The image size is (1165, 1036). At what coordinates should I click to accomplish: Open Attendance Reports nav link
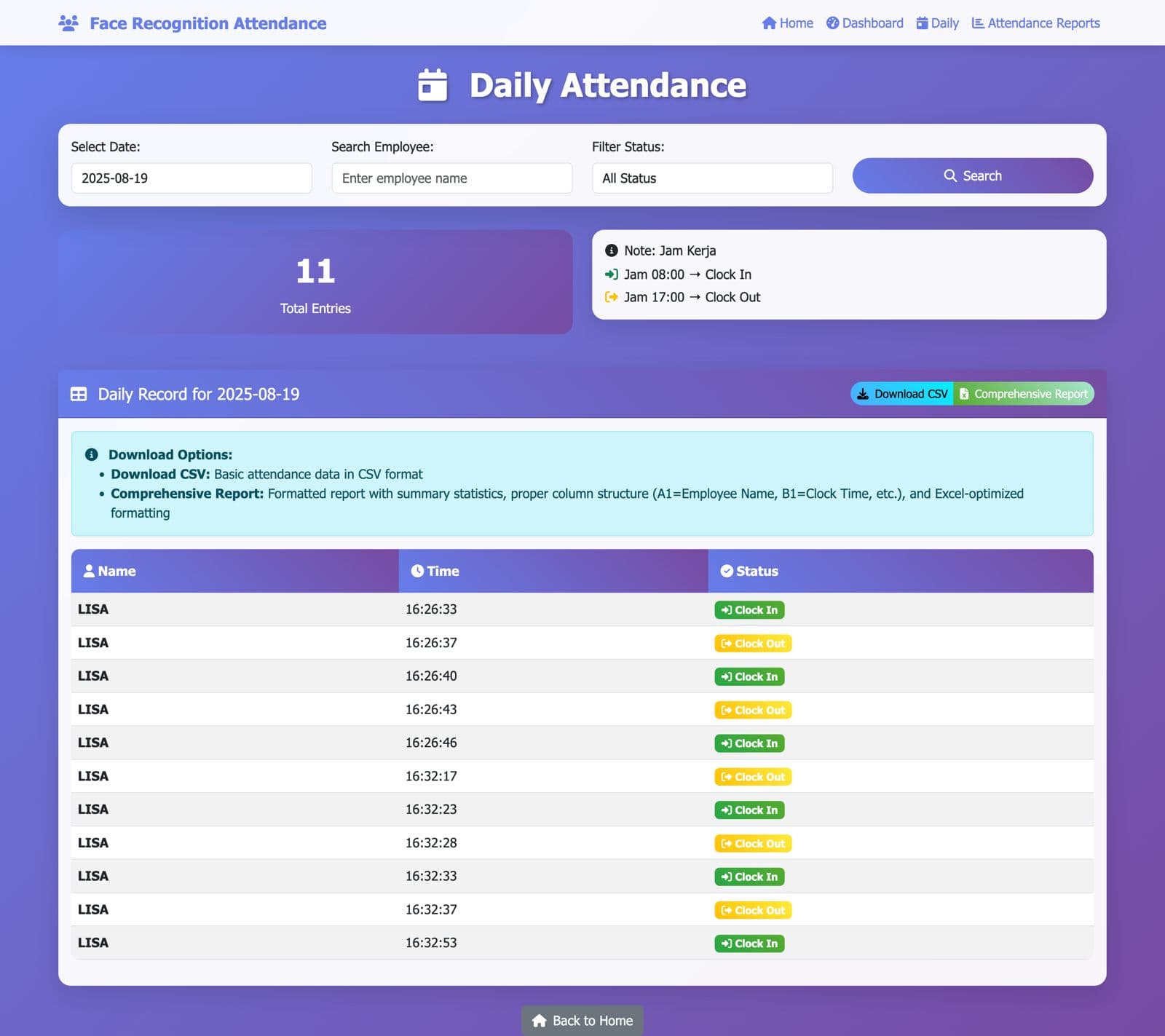click(1035, 23)
